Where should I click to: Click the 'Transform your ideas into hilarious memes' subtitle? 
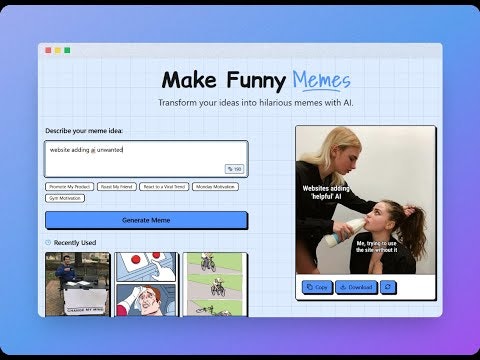(x=256, y=103)
